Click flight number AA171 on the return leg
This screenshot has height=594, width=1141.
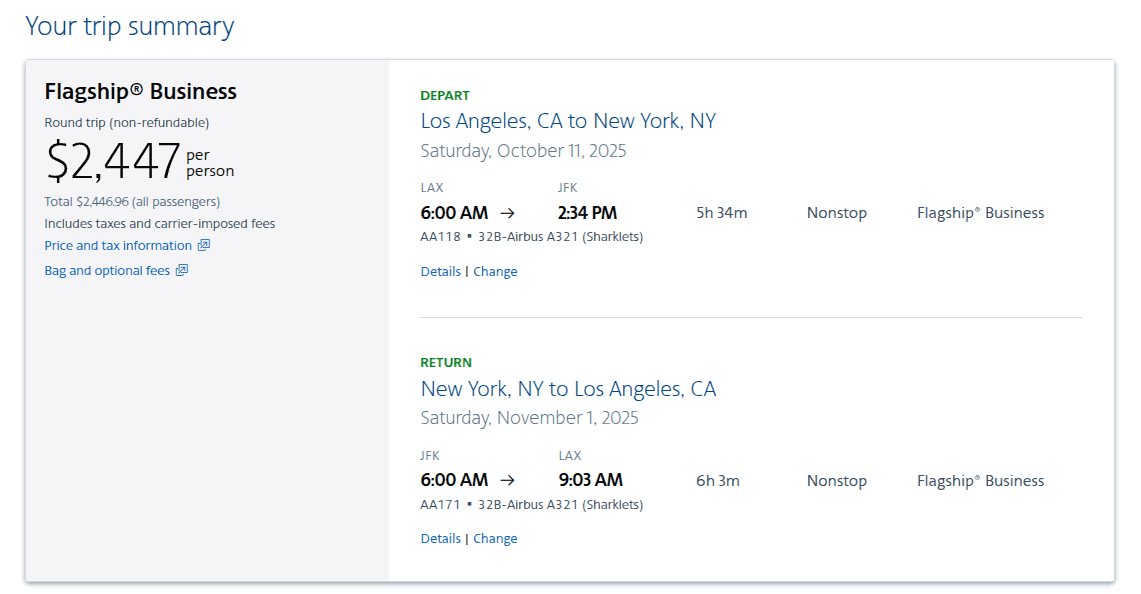(x=440, y=504)
